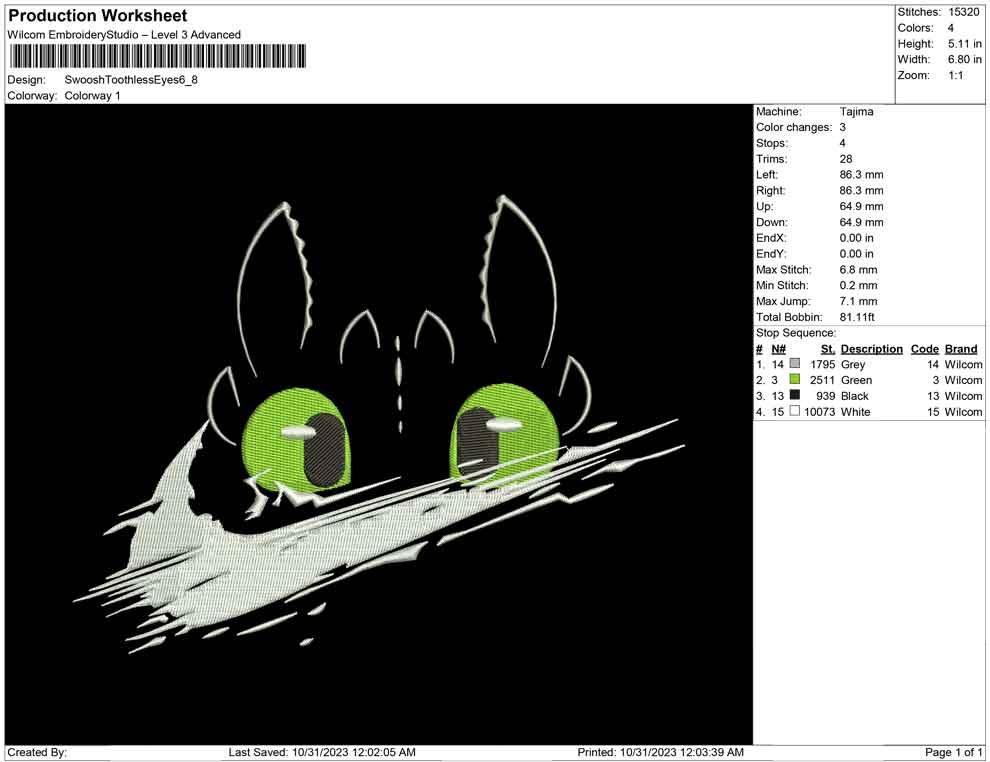Click the 'Color changes:' label
The width and height of the screenshot is (990, 762).
pos(794,127)
